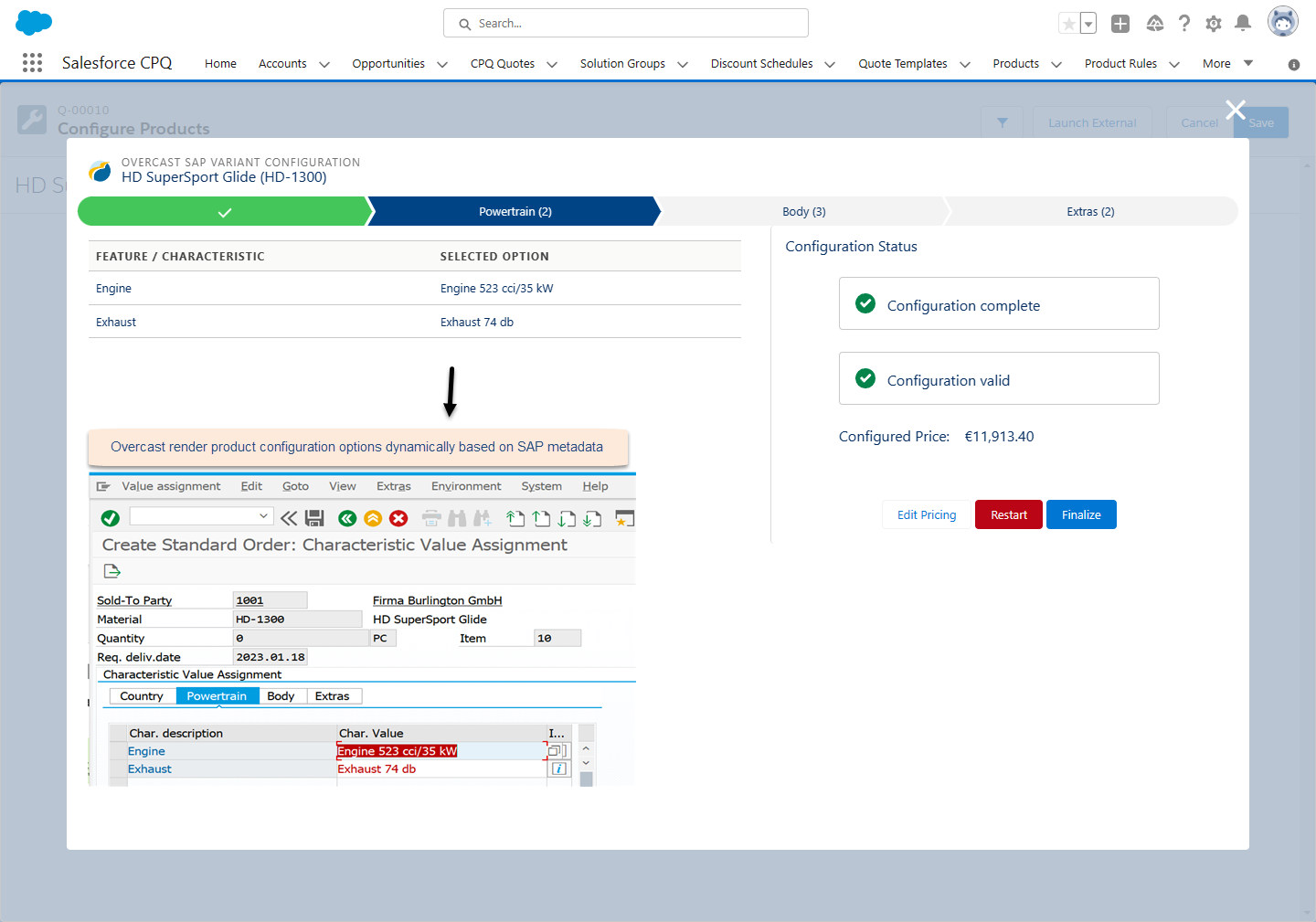The height and width of the screenshot is (922, 1316).
Task: Click SAP print icon
Action: [x=431, y=518]
